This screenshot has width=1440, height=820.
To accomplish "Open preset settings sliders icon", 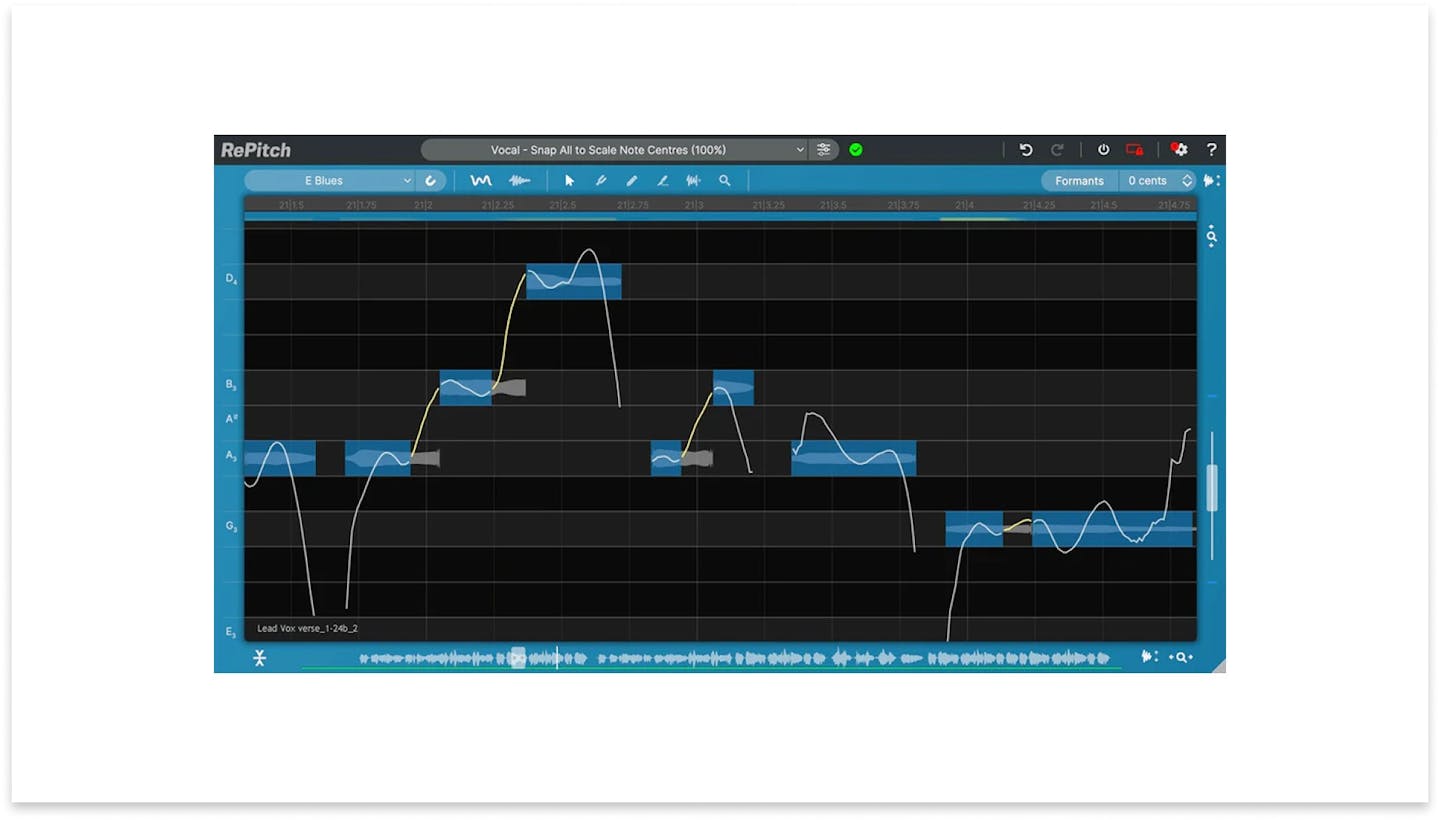I will point(823,150).
